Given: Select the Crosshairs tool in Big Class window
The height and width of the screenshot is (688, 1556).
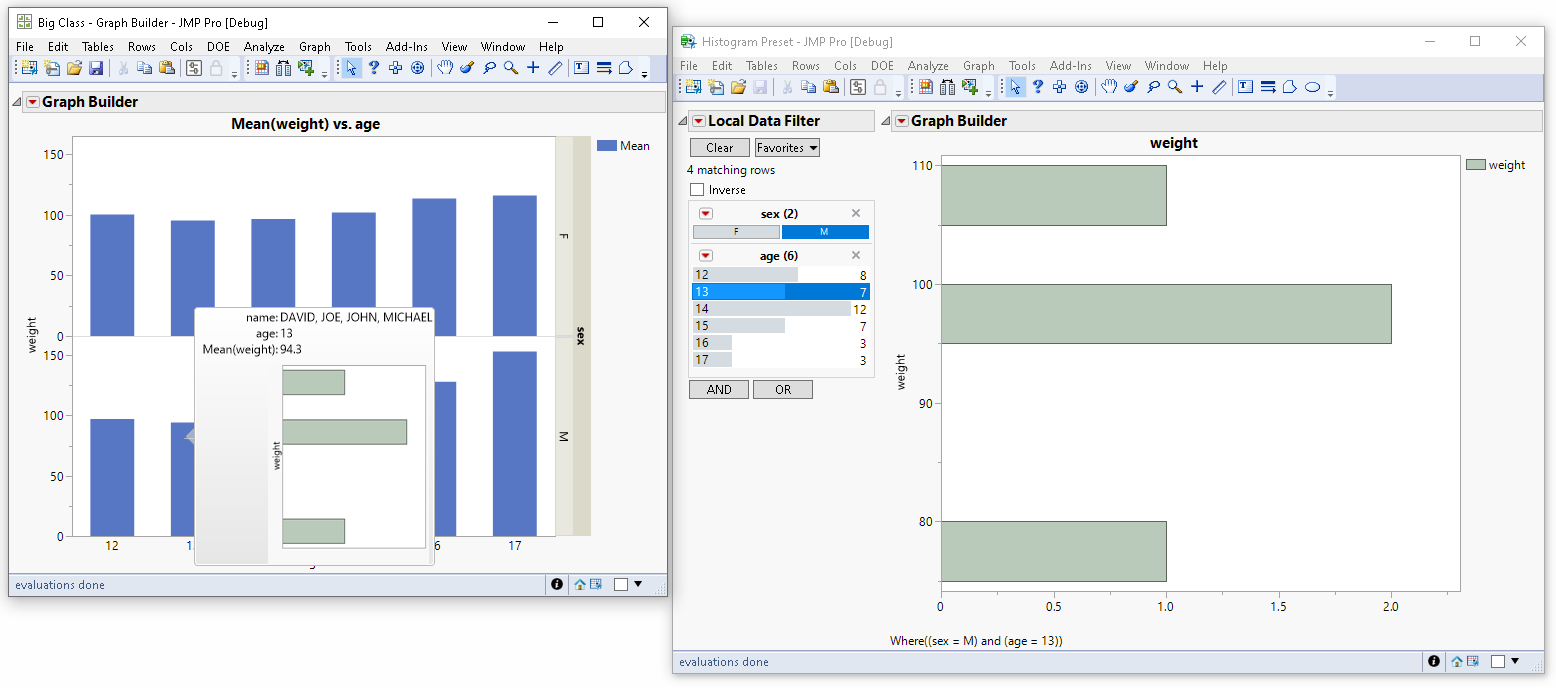Looking at the screenshot, I should click(533, 68).
